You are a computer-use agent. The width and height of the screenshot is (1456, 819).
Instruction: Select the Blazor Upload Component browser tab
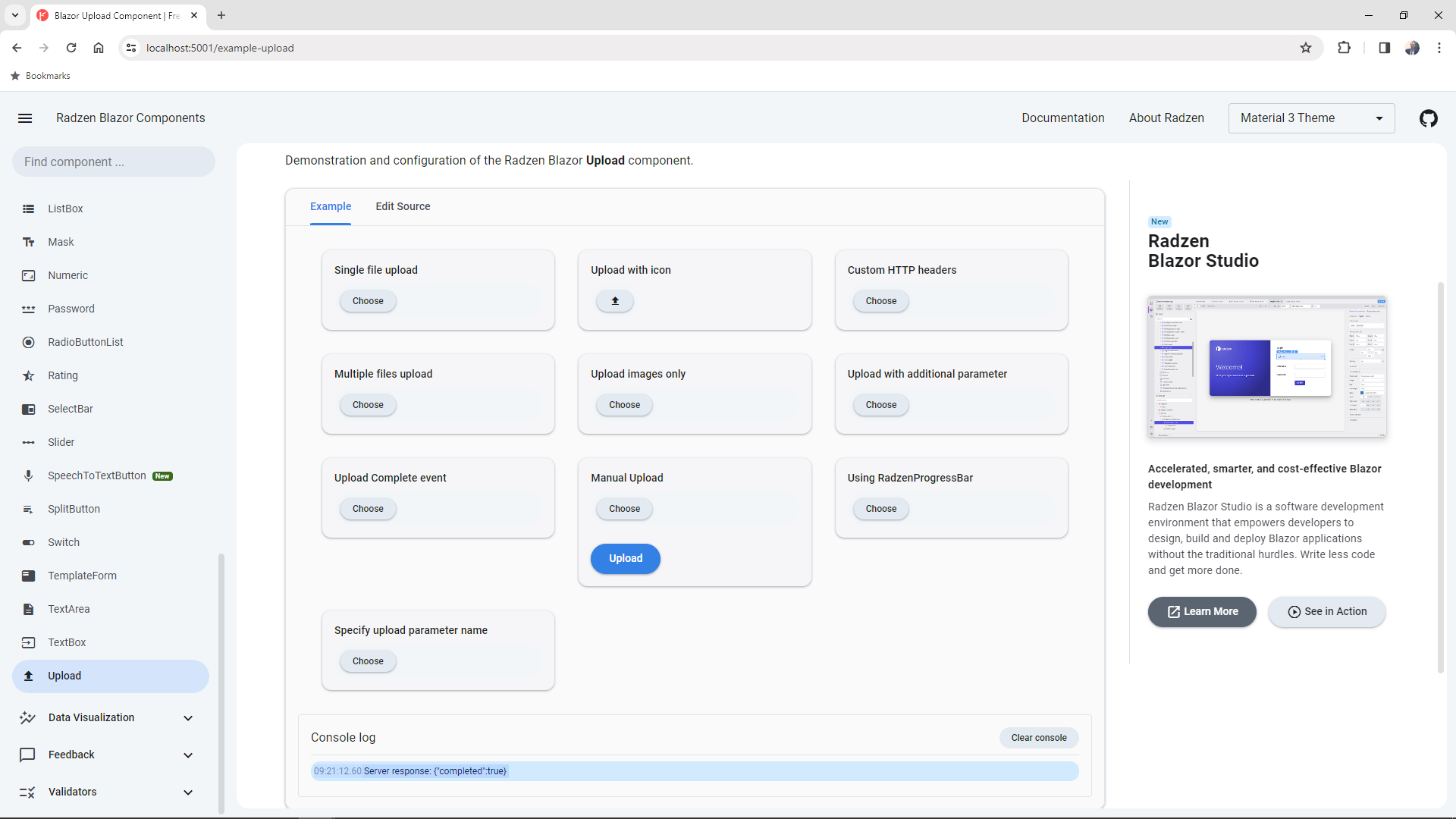118,15
